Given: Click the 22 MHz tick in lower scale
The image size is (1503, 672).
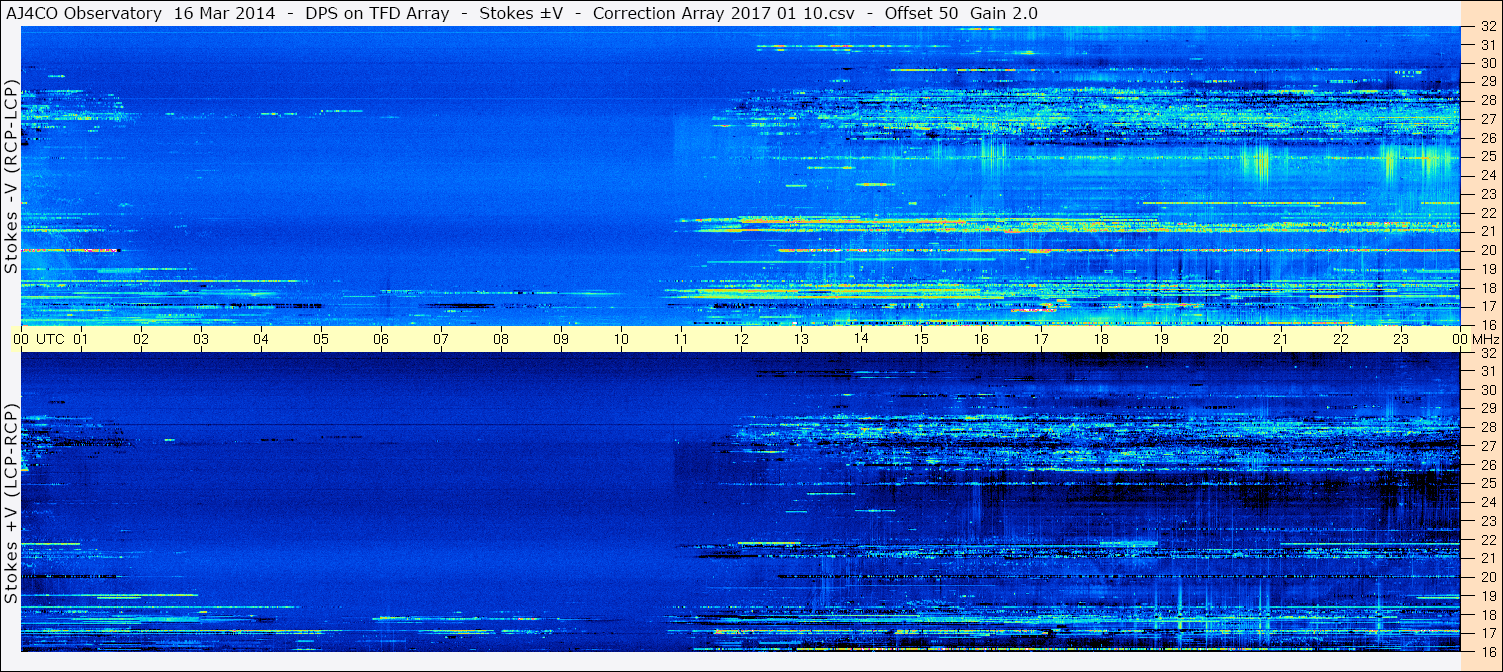Looking at the screenshot, I should tap(1486, 539).
